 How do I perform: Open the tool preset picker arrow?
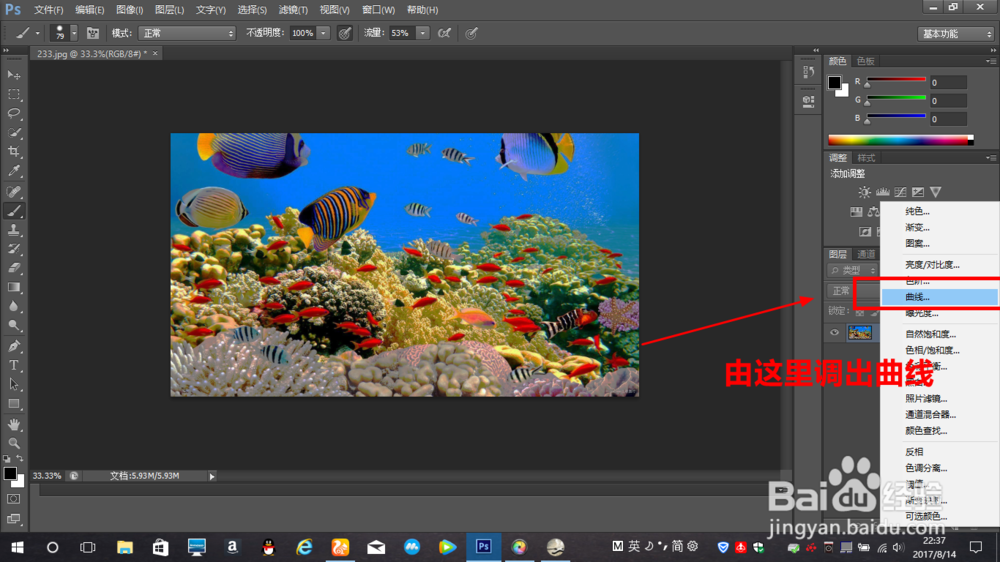pyautogui.click(x=37, y=33)
